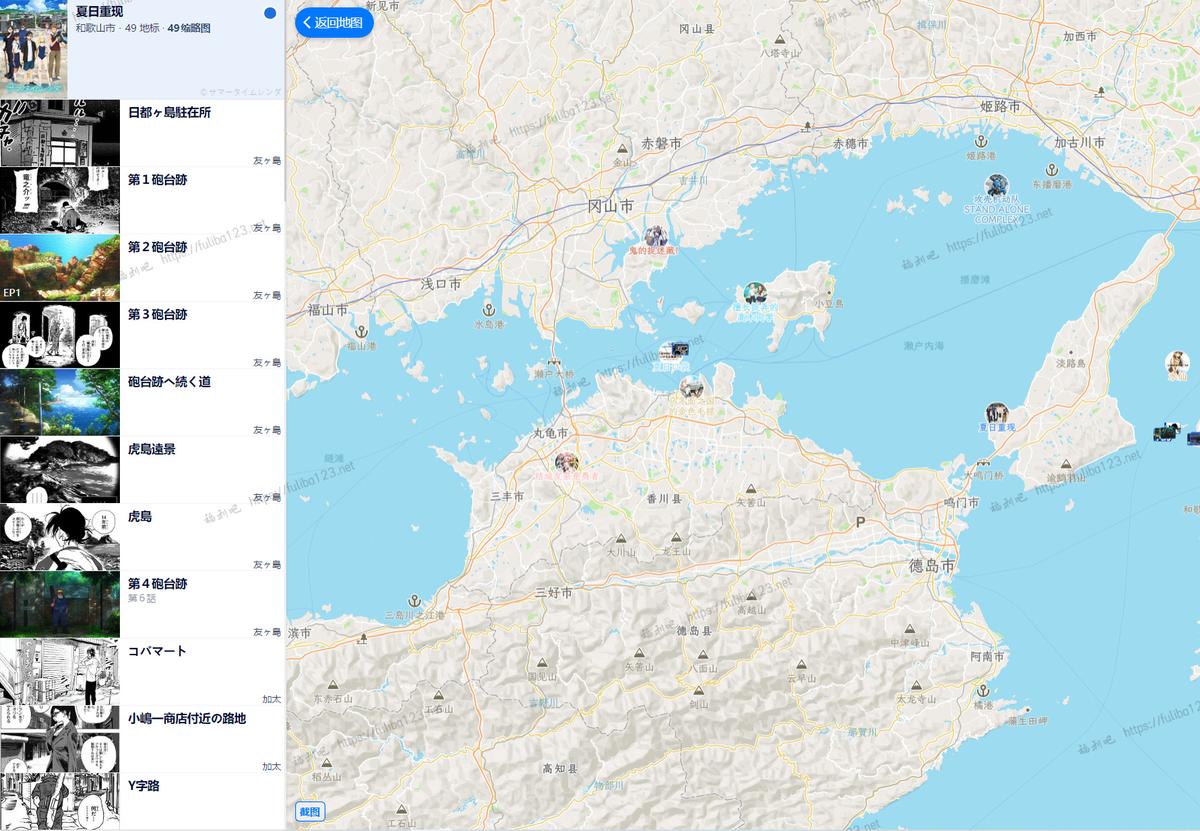Viewport: 1200px width, 831px height.
Task: Click the 大川山 mountain icon
Action: (622, 537)
